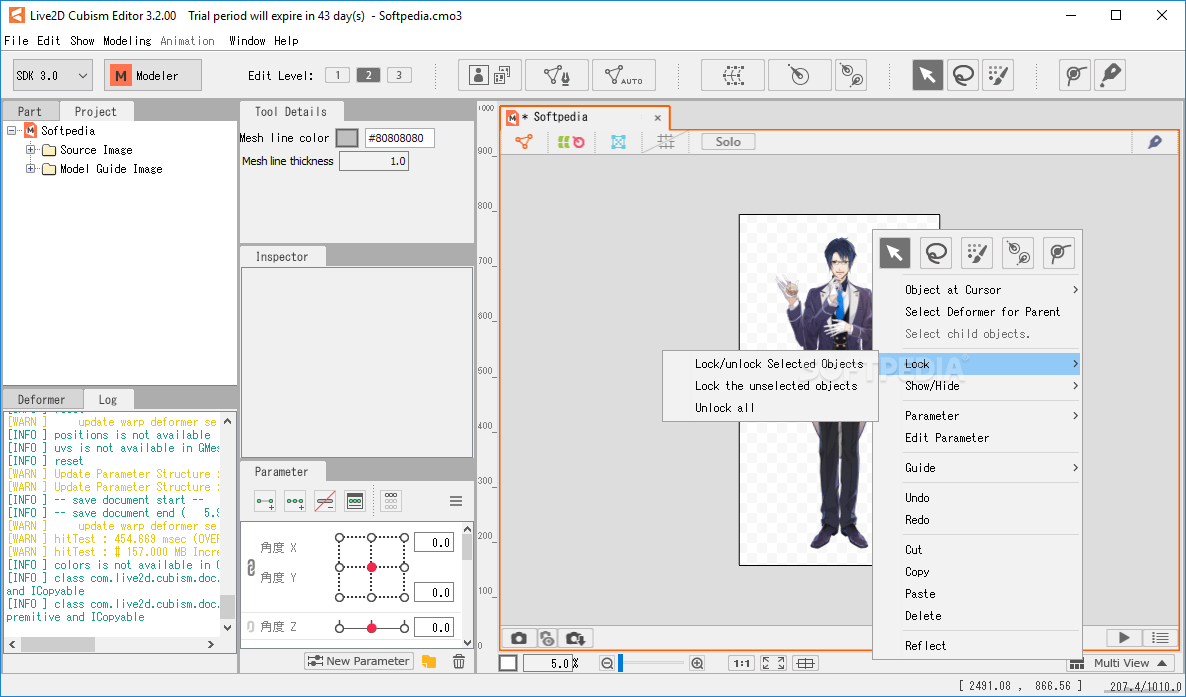This screenshot has width=1186, height=697.
Task: Click the play button at canvas bottom right
Action: tap(1124, 638)
